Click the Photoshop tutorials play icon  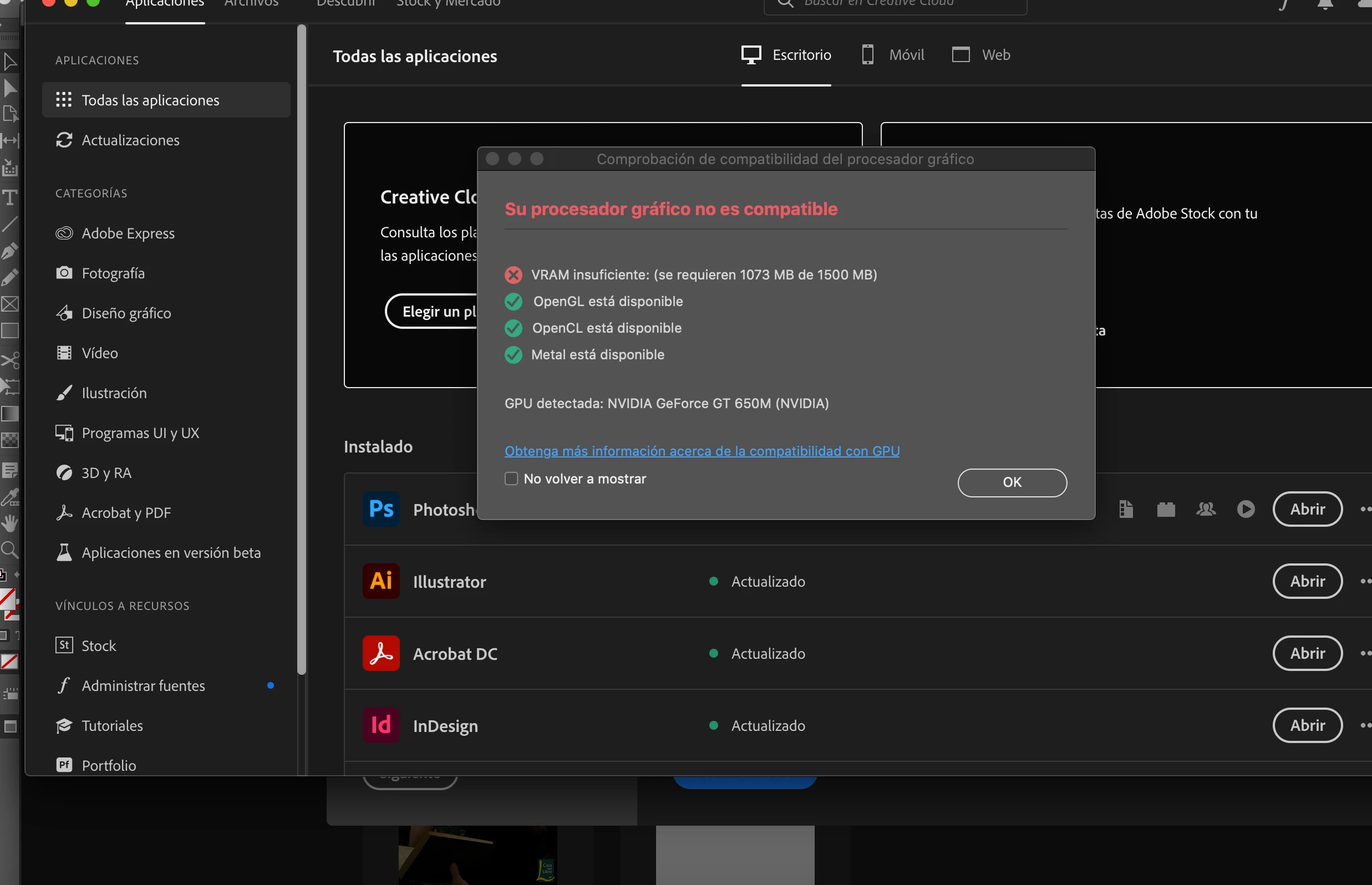(x=1246, y=509)
